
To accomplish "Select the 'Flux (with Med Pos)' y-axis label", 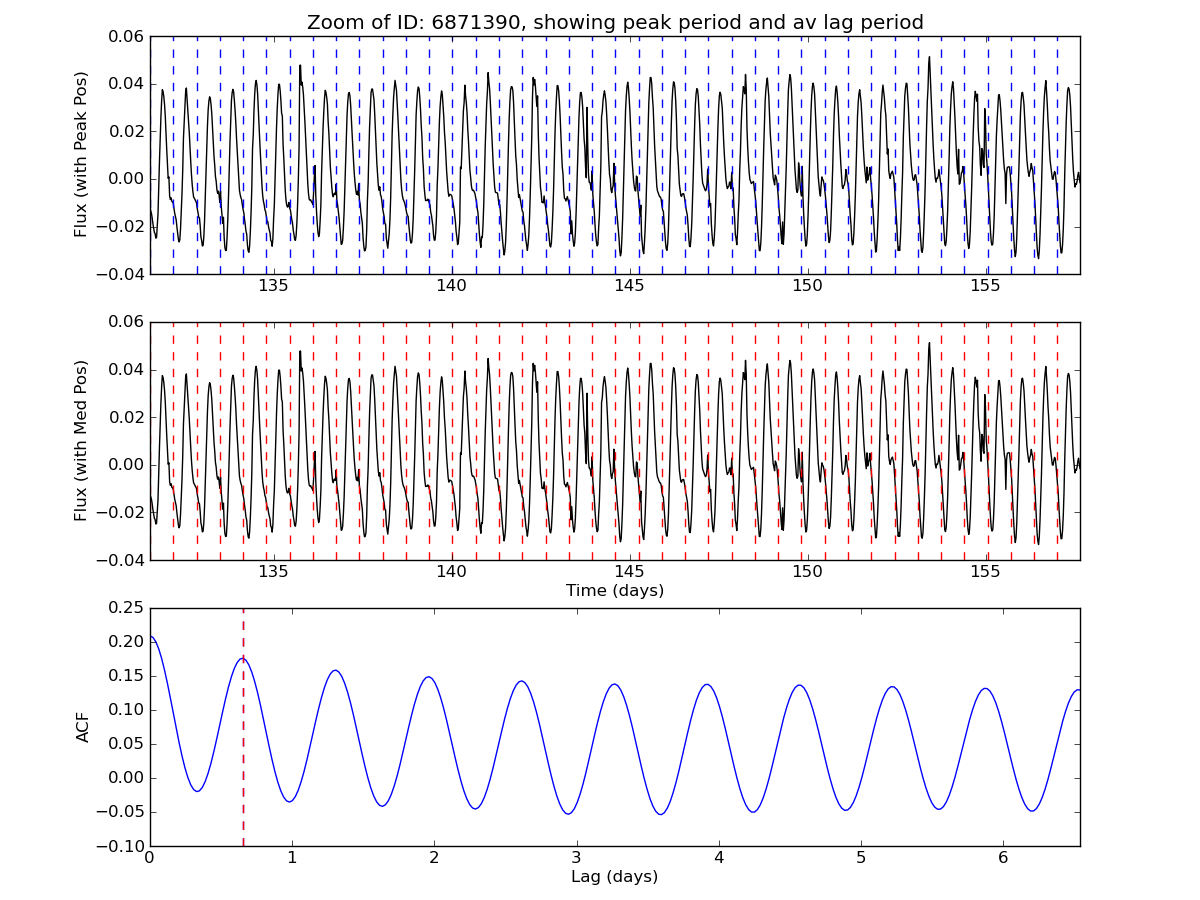I will [x=82, y=441].
